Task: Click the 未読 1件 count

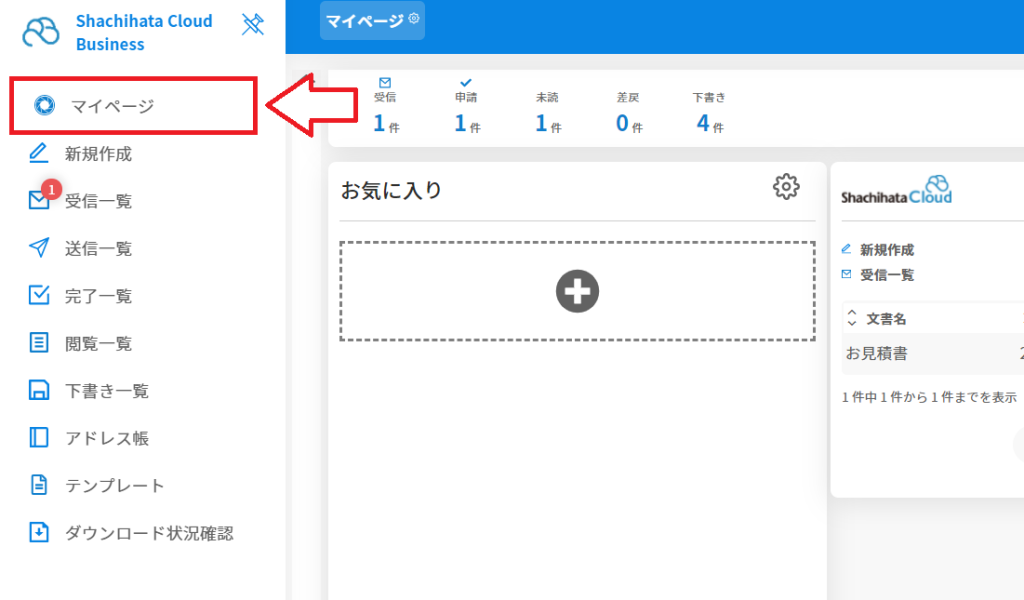Action: (x=548, y=123)
